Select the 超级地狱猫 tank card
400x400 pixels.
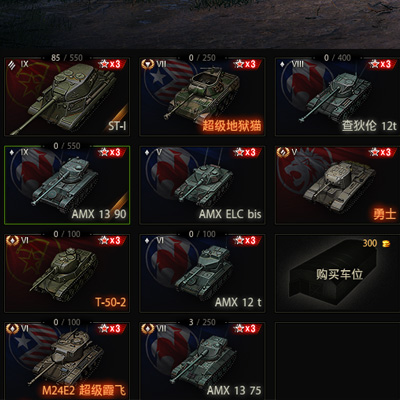(202, 97)
